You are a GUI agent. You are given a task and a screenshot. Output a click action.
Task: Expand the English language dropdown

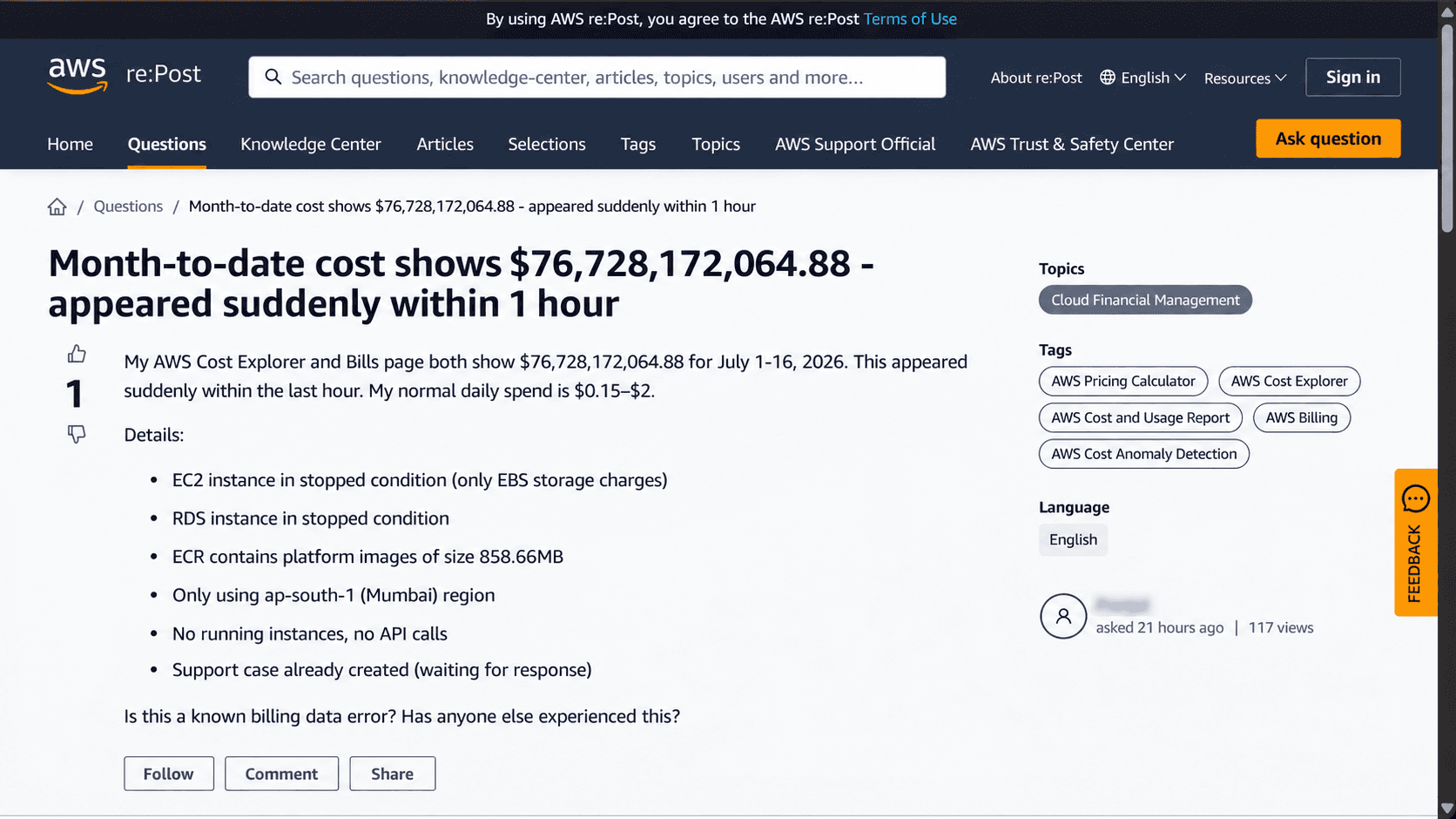click(1143, 78)
